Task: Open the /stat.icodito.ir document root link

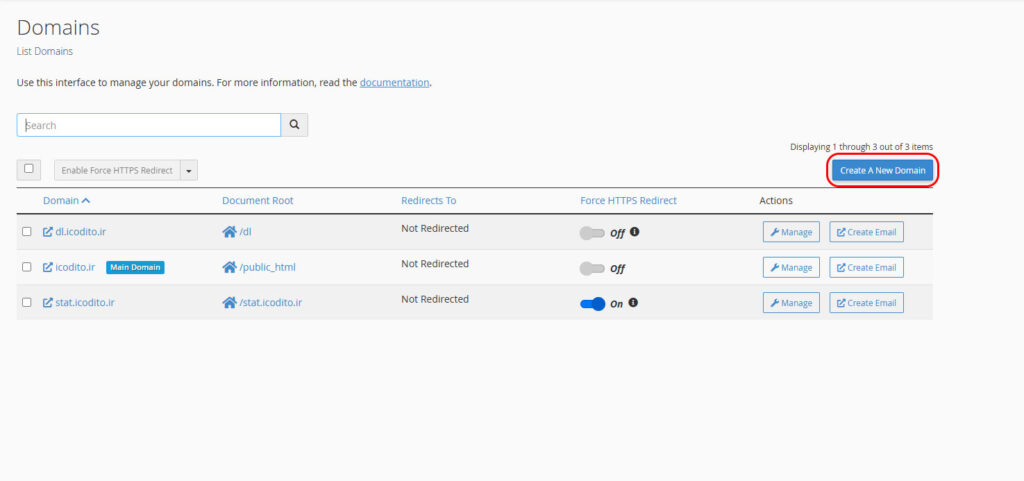Action: click(270, 302)
